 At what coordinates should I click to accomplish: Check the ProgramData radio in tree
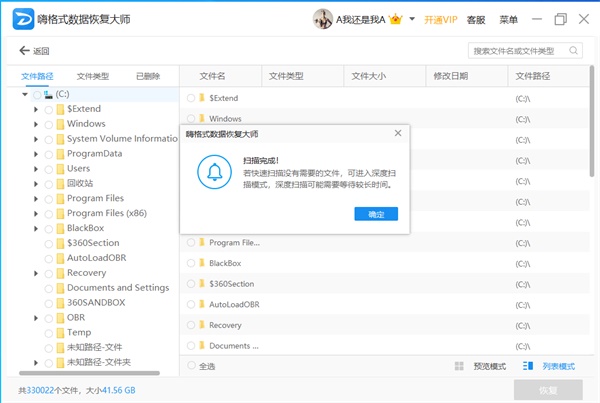(49, 155)
